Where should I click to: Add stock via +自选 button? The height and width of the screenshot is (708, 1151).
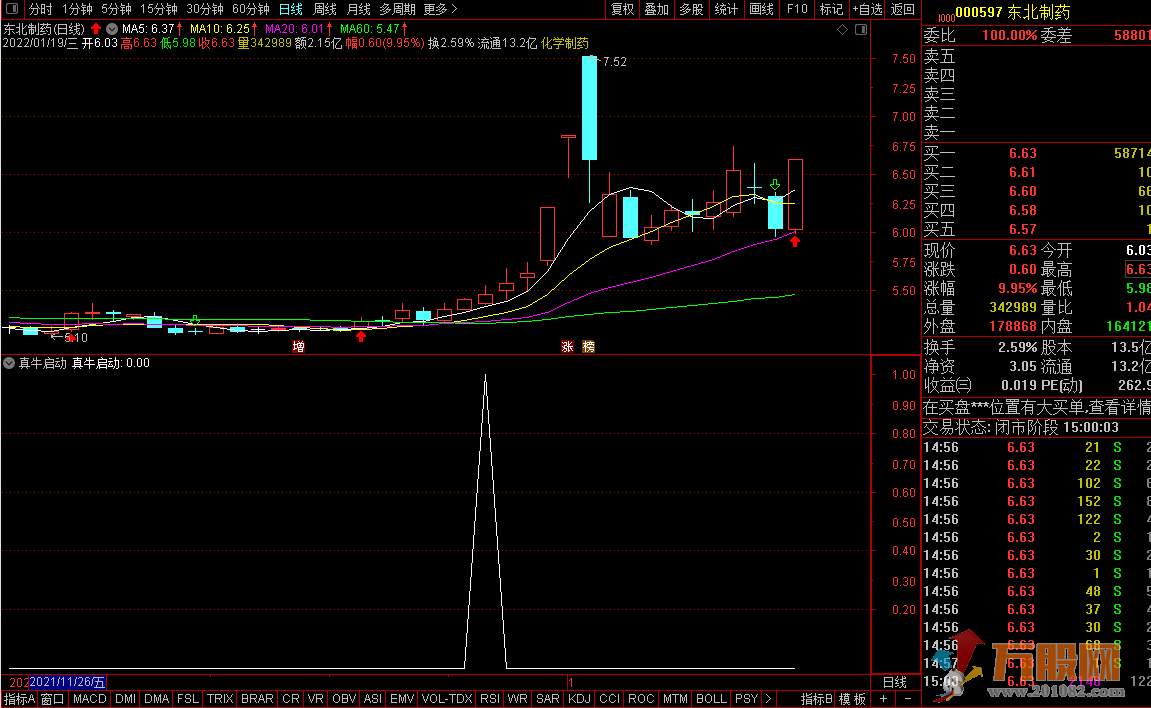pos(867,9)
